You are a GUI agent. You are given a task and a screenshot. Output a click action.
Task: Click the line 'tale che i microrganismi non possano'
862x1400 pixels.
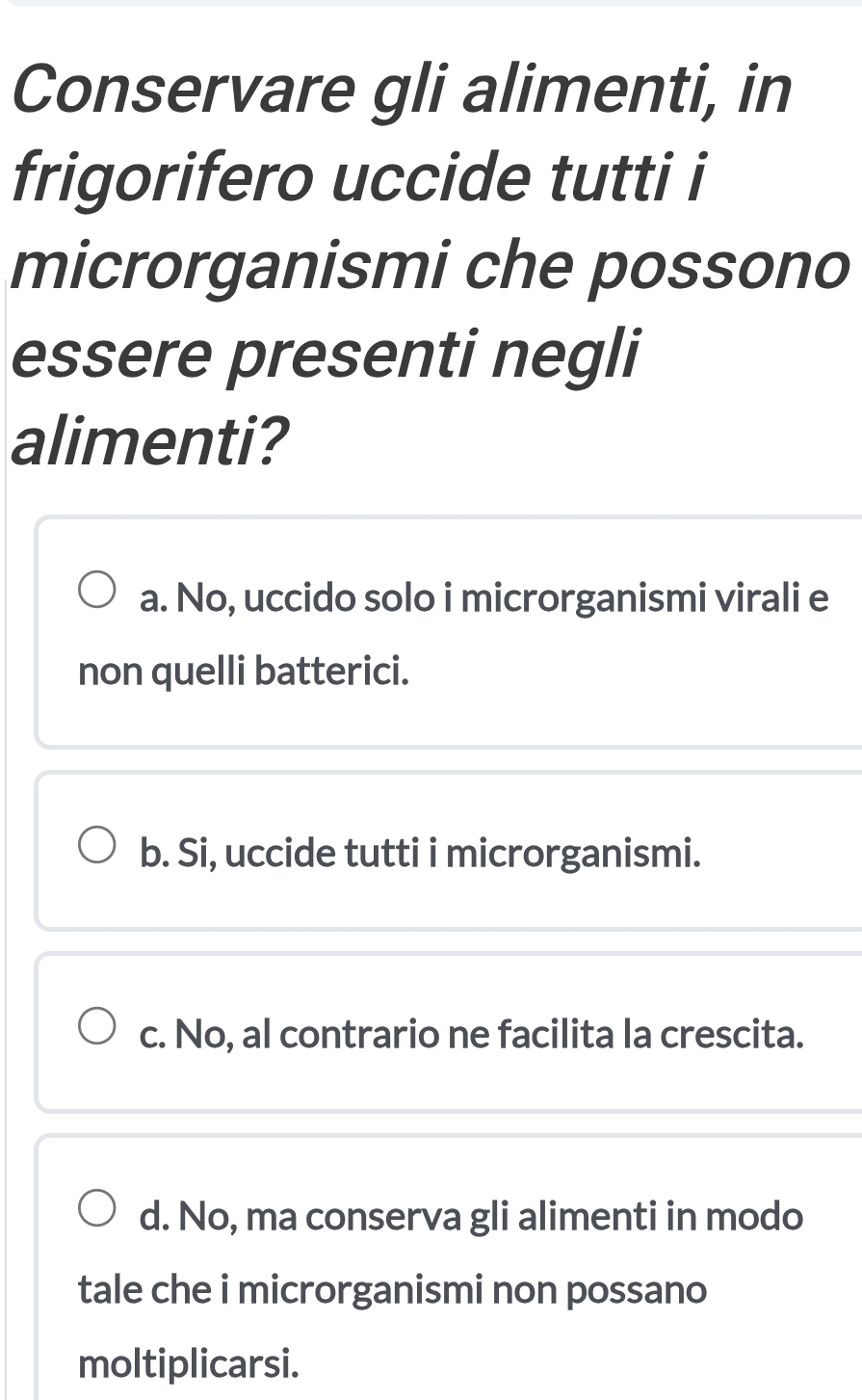click(392, 1289)
